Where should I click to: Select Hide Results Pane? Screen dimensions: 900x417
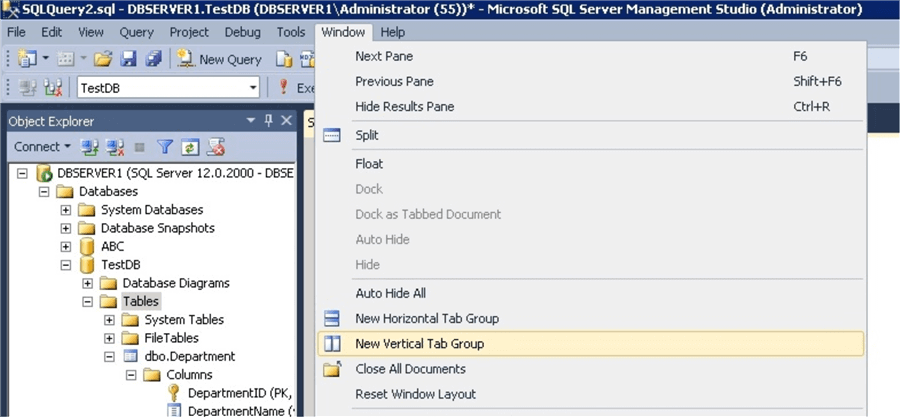point(590,107)
